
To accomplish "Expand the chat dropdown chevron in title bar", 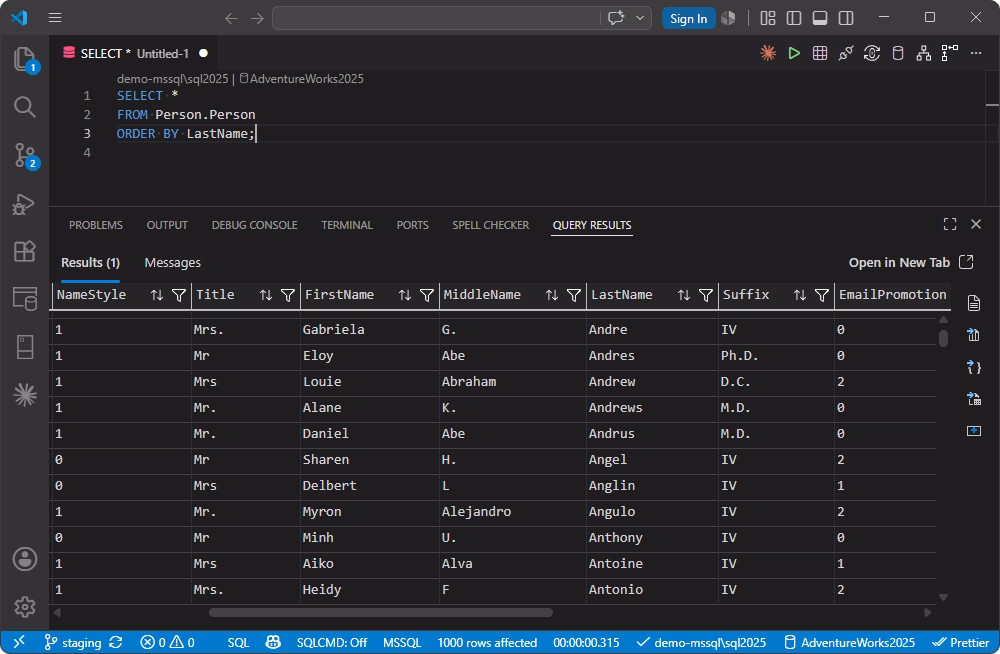I will 640,18.
